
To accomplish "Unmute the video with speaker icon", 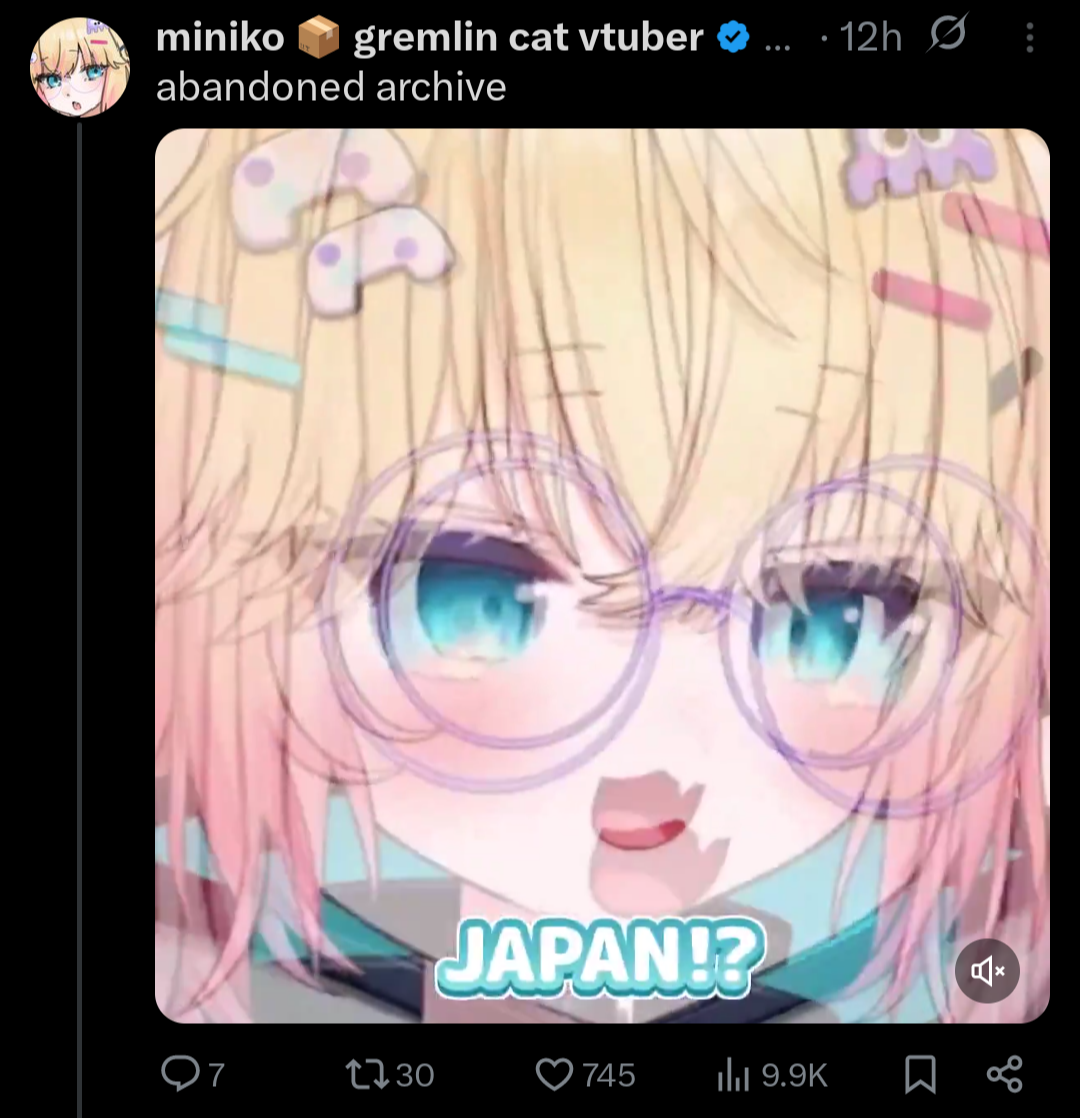I will (x=987, y=971).
